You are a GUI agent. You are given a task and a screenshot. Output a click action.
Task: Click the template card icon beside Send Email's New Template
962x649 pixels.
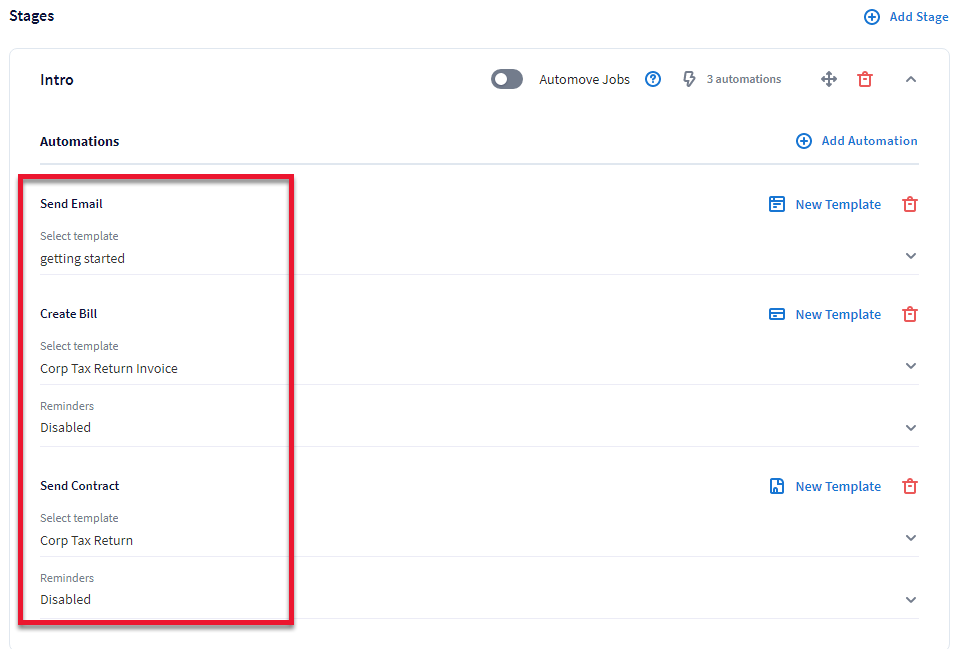pos(777,204)
